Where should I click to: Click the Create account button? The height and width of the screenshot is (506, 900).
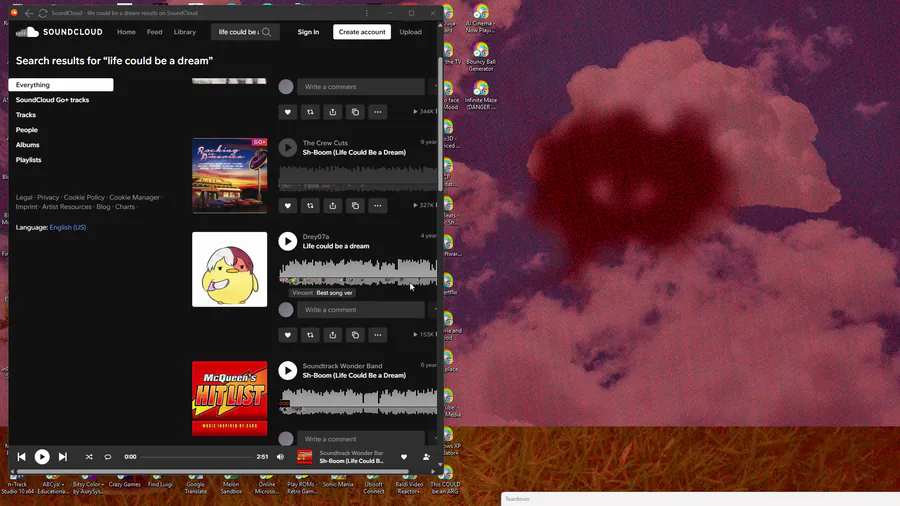point(362,32)
